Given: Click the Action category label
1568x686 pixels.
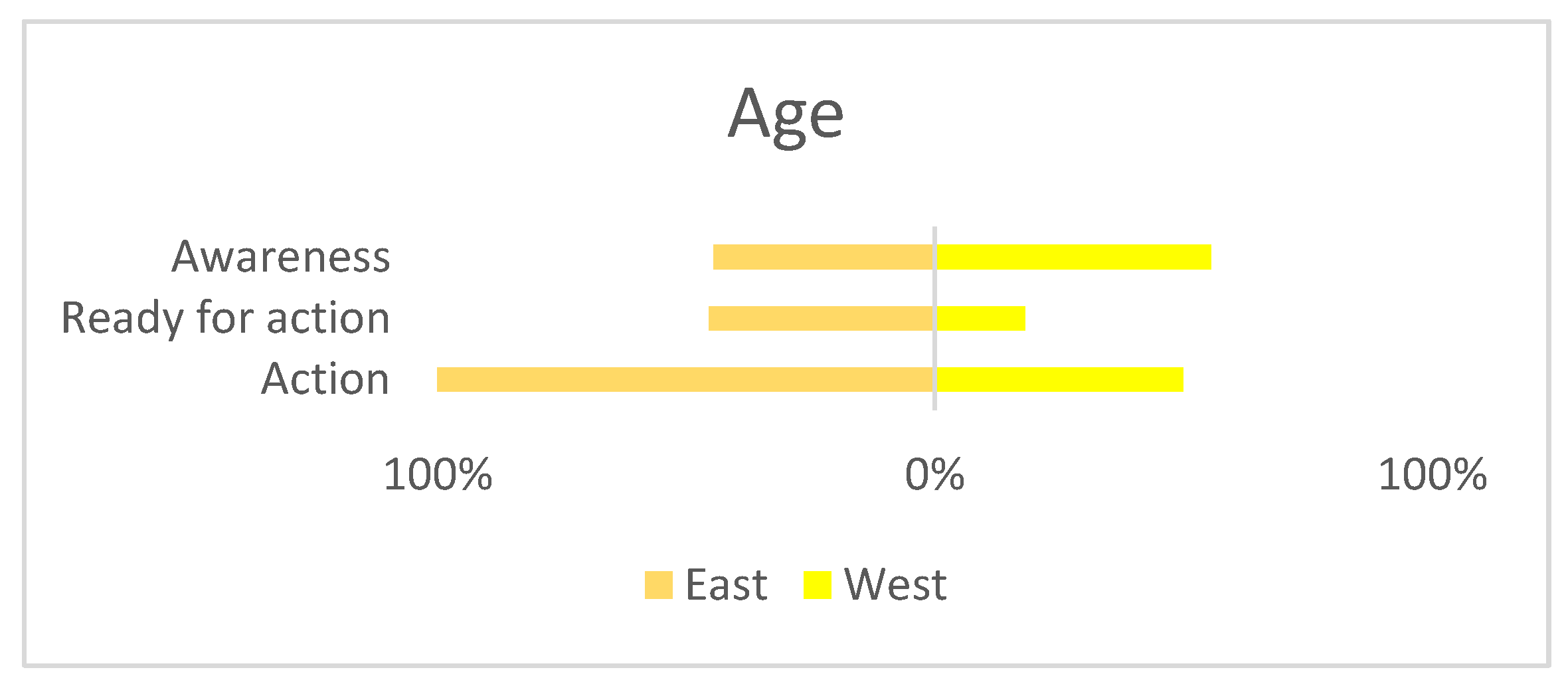Looking at the screenshot, I should [x=325, y=379].
